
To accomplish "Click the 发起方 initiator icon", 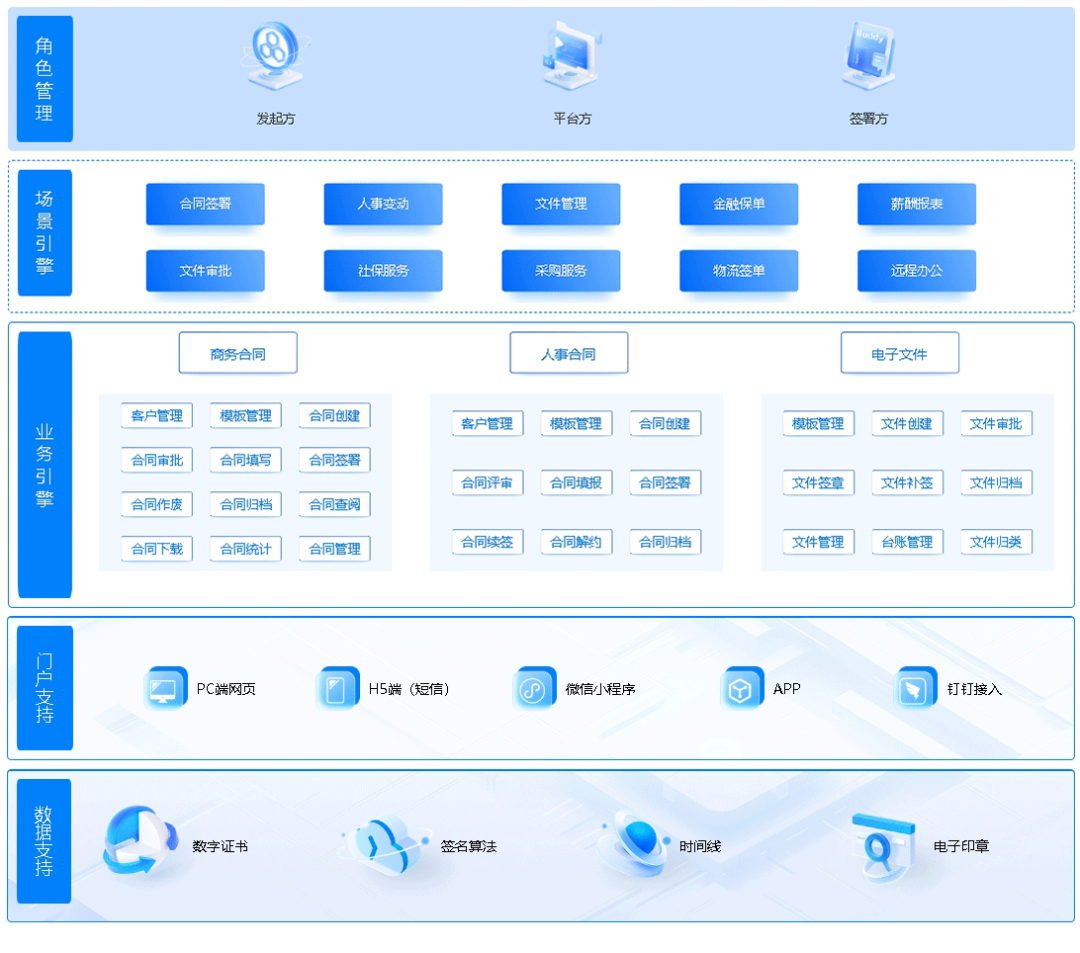I will pos(276,55).
